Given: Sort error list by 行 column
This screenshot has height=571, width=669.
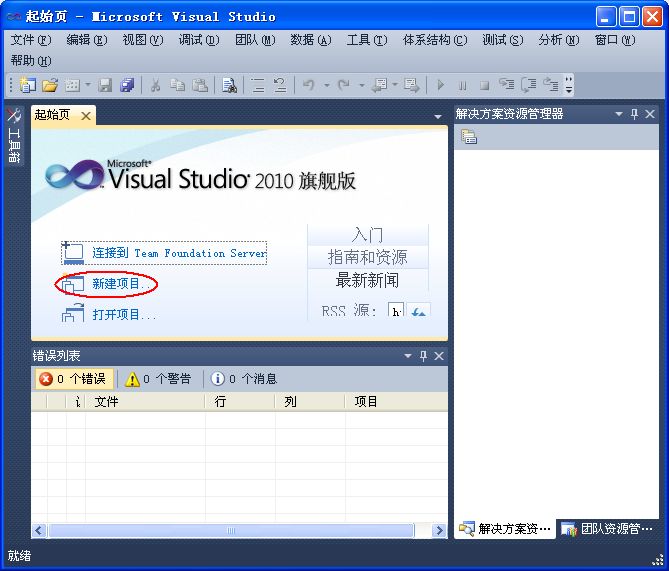Looking at the screenshot, I should pos(240,402).
